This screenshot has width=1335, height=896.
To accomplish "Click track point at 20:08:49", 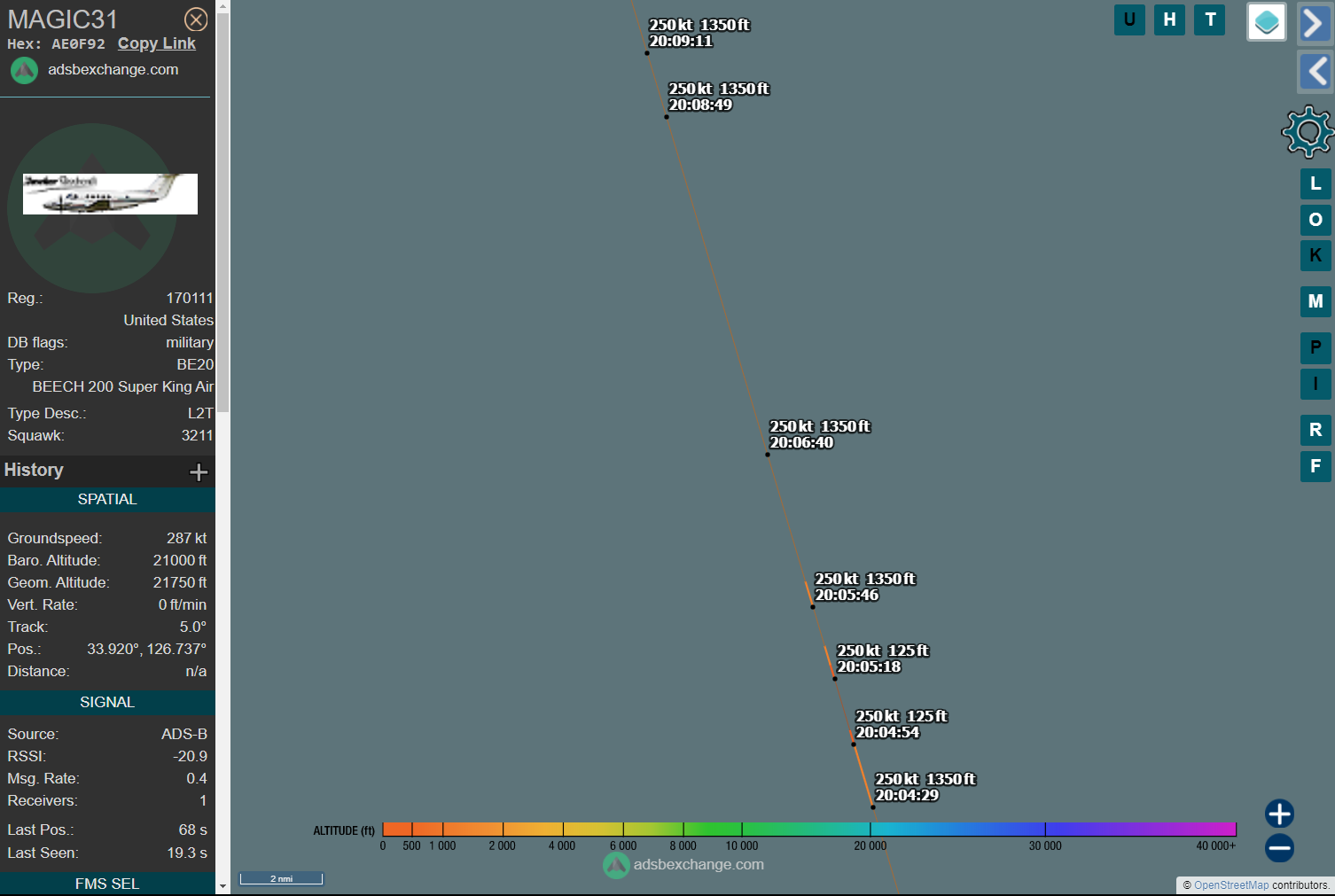I will (x=667, y=117).
